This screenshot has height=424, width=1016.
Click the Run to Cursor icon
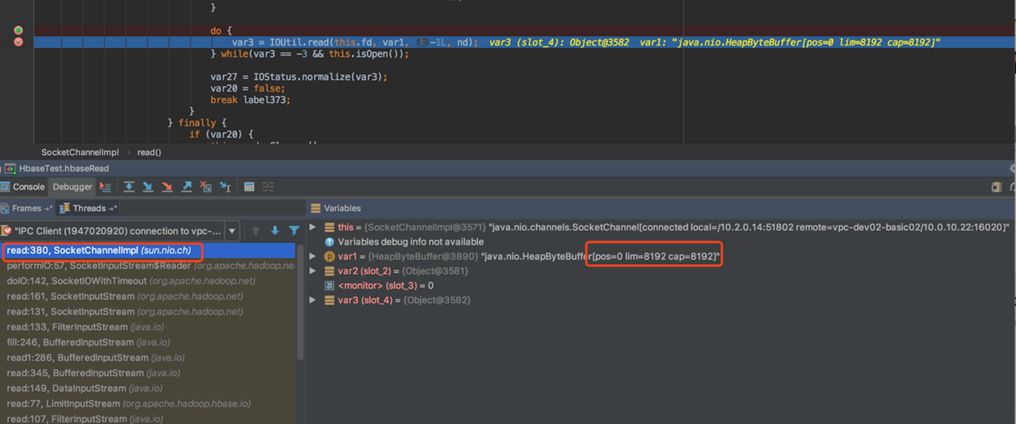point(225,187)
